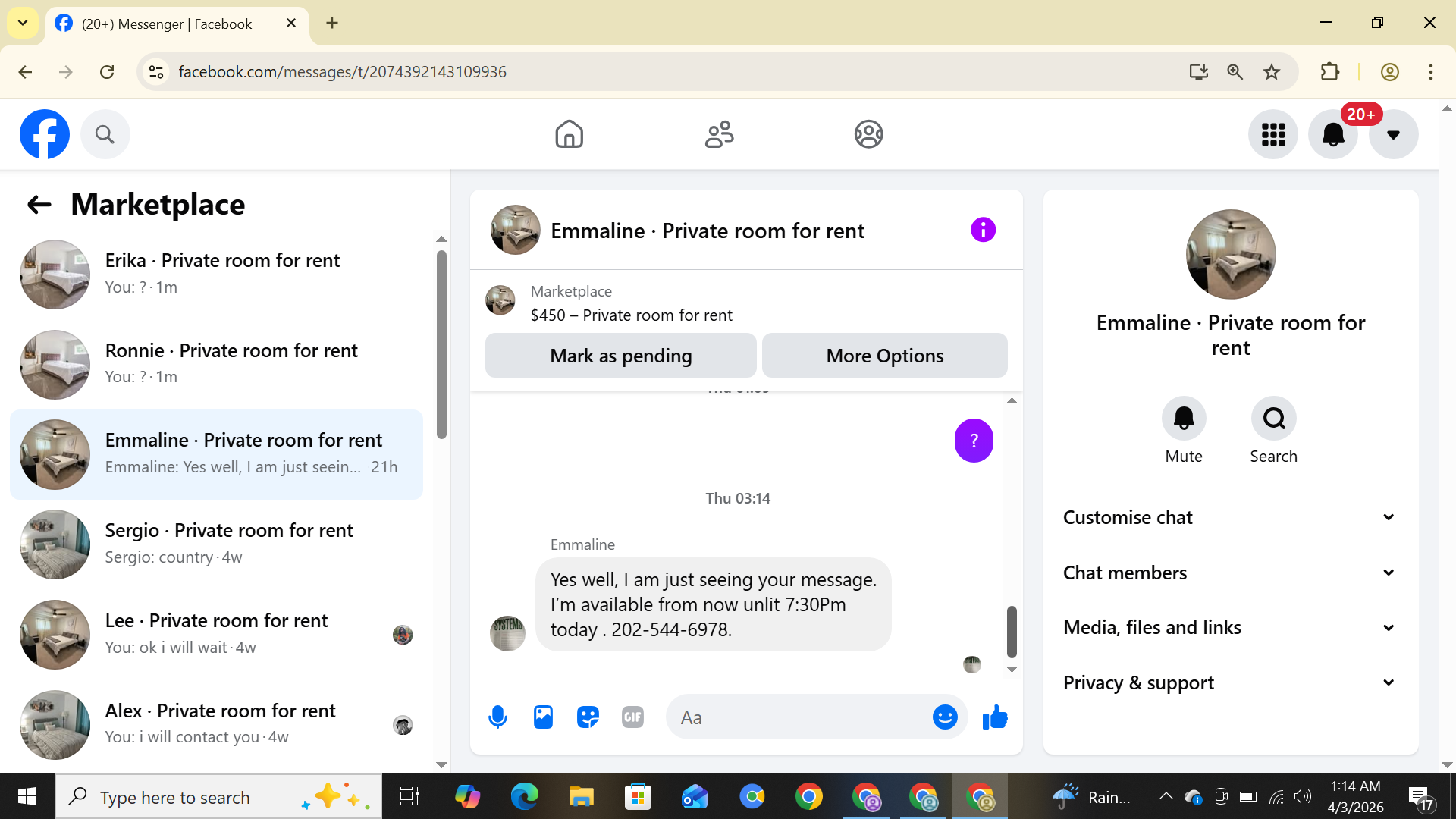The width and height of the screenshot is (1456, 819).
Task: Click More Options button
Action: click(885, 356)
